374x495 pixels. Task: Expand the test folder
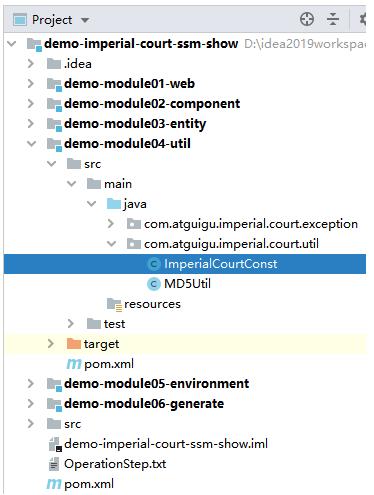click(71, 324)
